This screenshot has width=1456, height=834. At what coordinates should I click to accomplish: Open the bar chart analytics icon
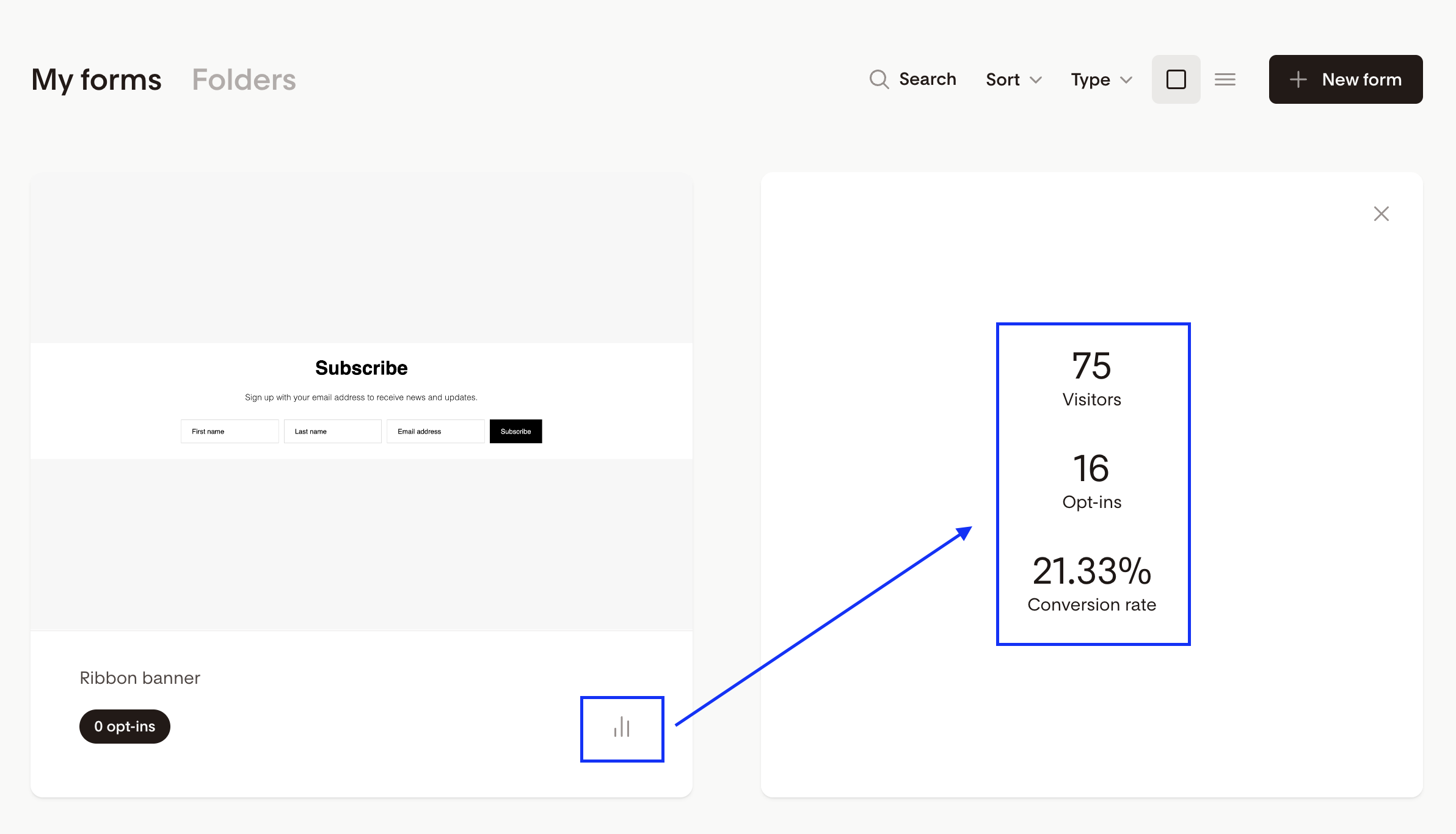pos(622,728)
